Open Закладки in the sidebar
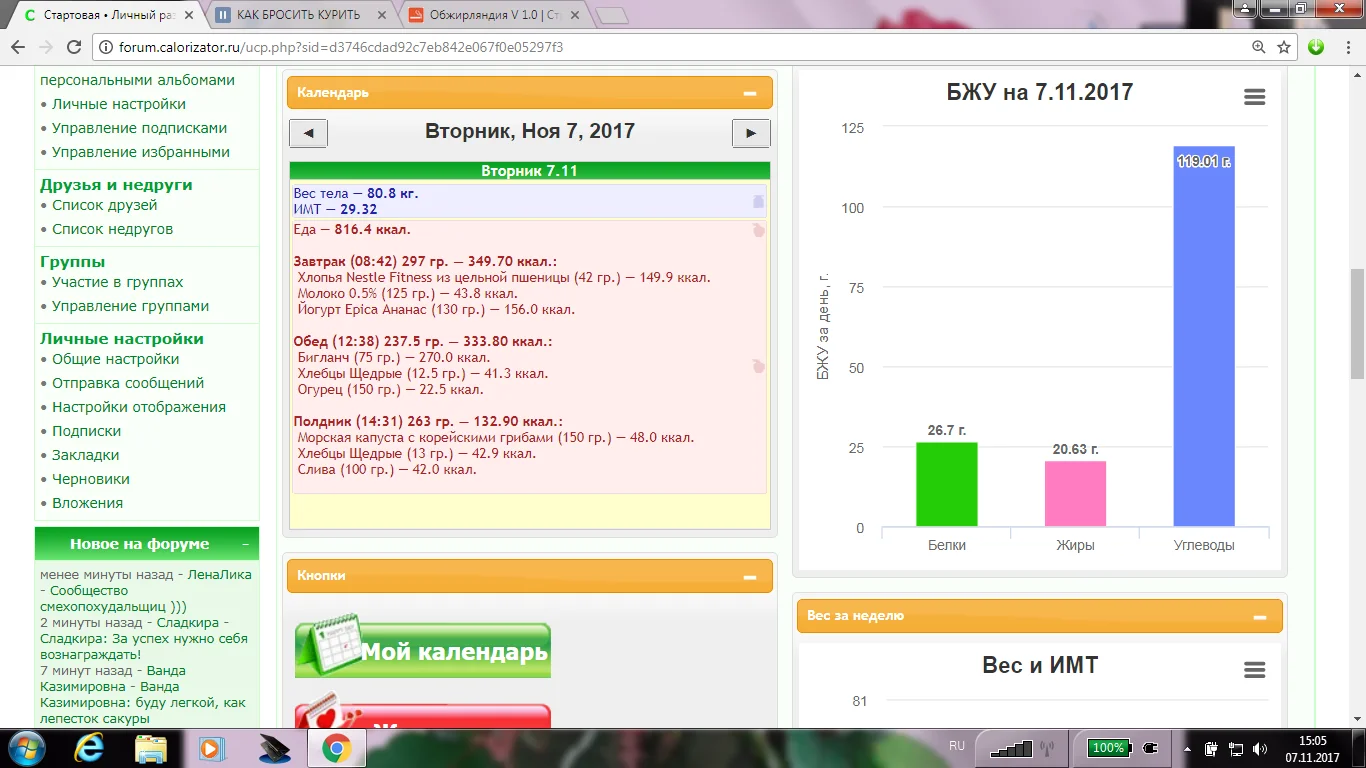The image size is (1366, 768). pyautogui.click(x=86, y=455)
